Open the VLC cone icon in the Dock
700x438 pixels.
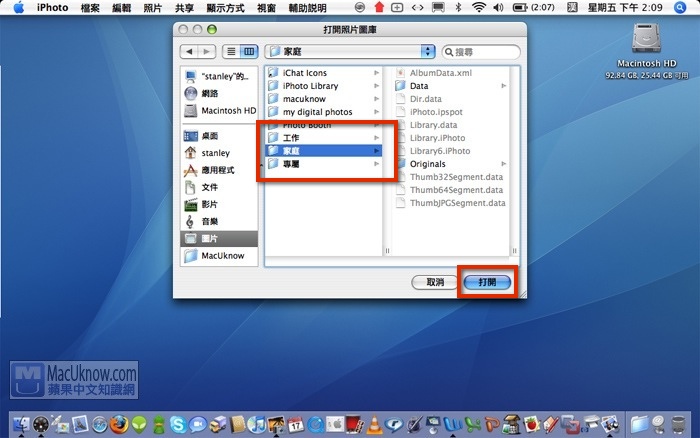click(374, 425)
